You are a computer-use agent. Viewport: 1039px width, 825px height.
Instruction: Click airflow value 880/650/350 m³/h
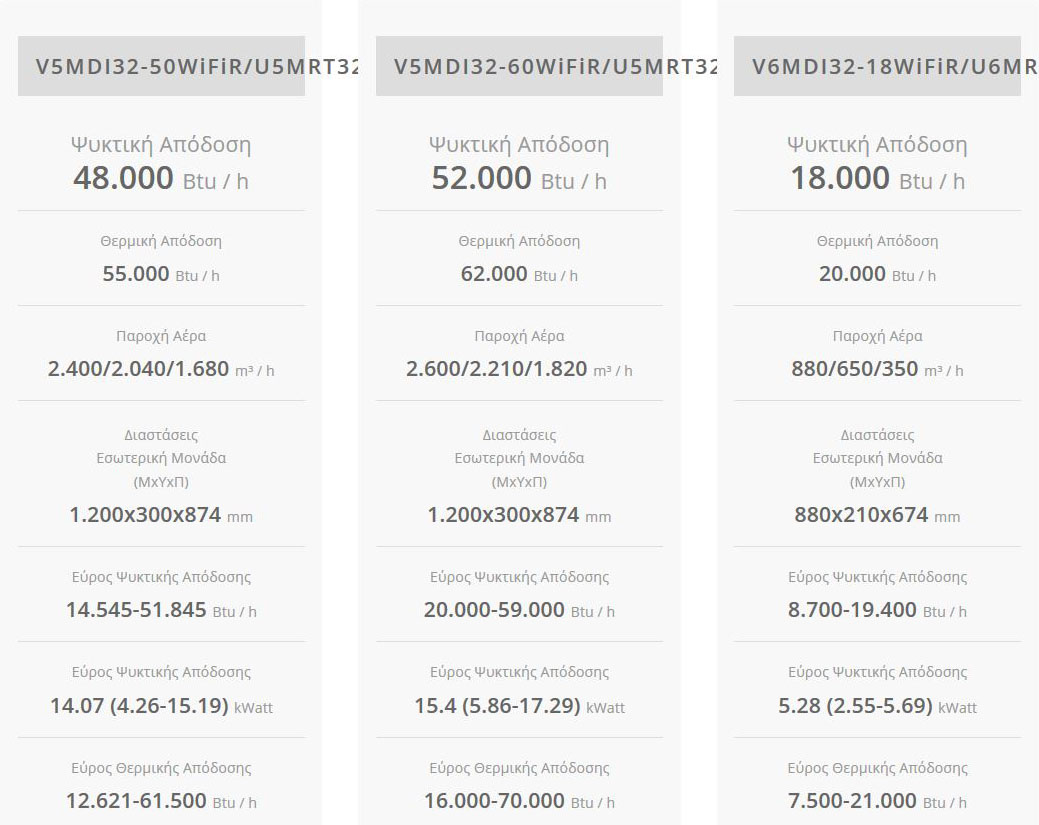[877, 369]
